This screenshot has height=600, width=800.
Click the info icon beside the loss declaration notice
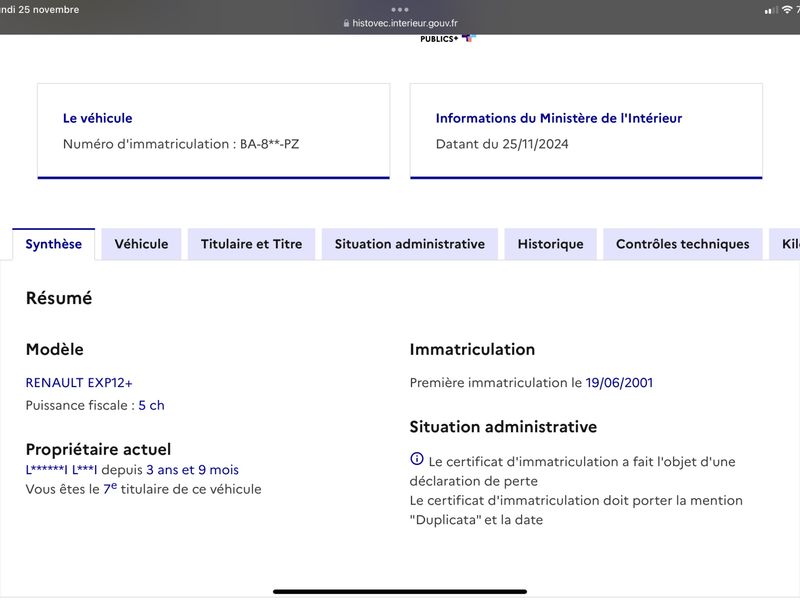(417, 459)
